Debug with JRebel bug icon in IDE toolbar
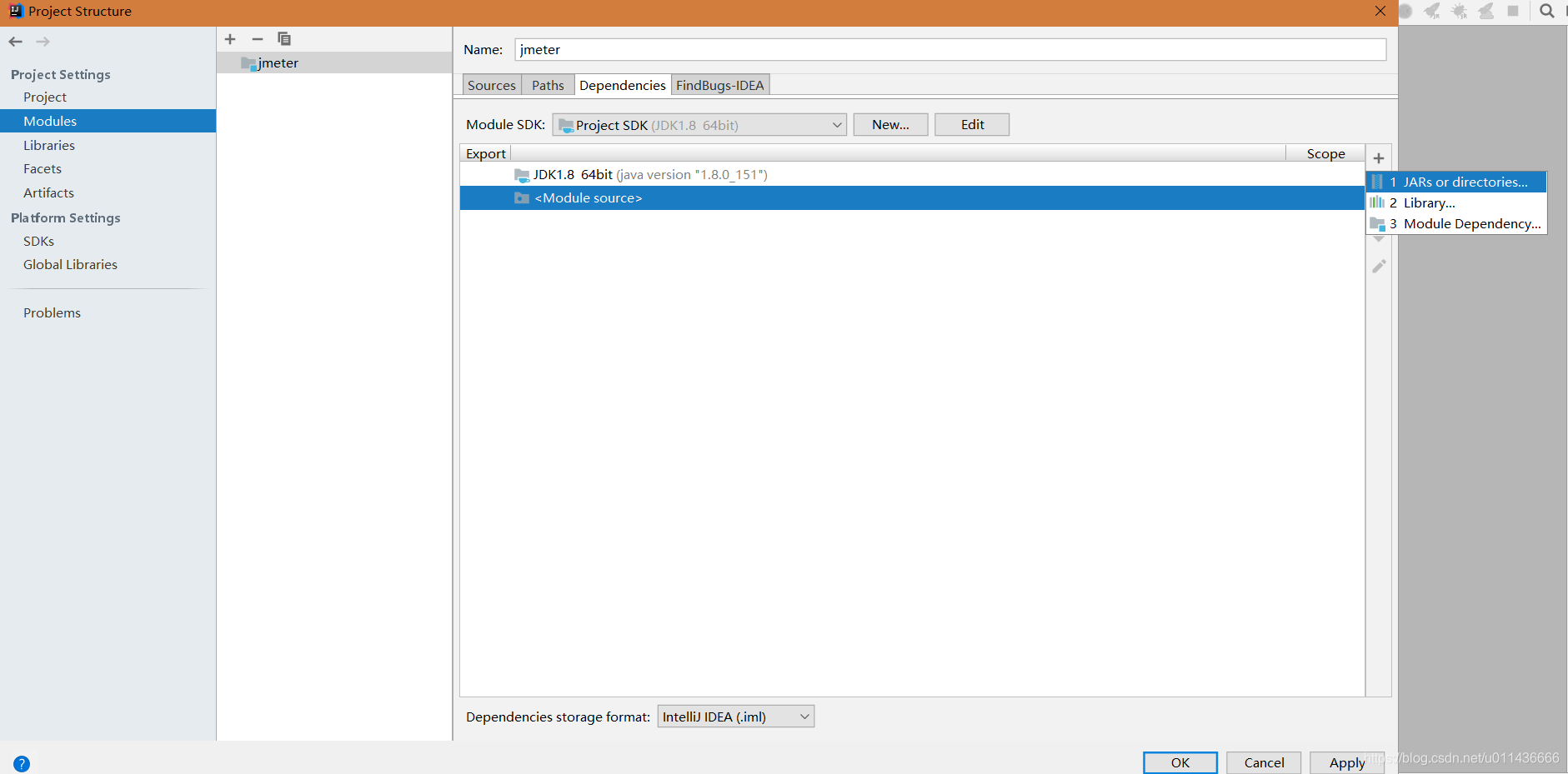Image resolution: width=1568 pixels, height=774 pixels. [1460, 11]
